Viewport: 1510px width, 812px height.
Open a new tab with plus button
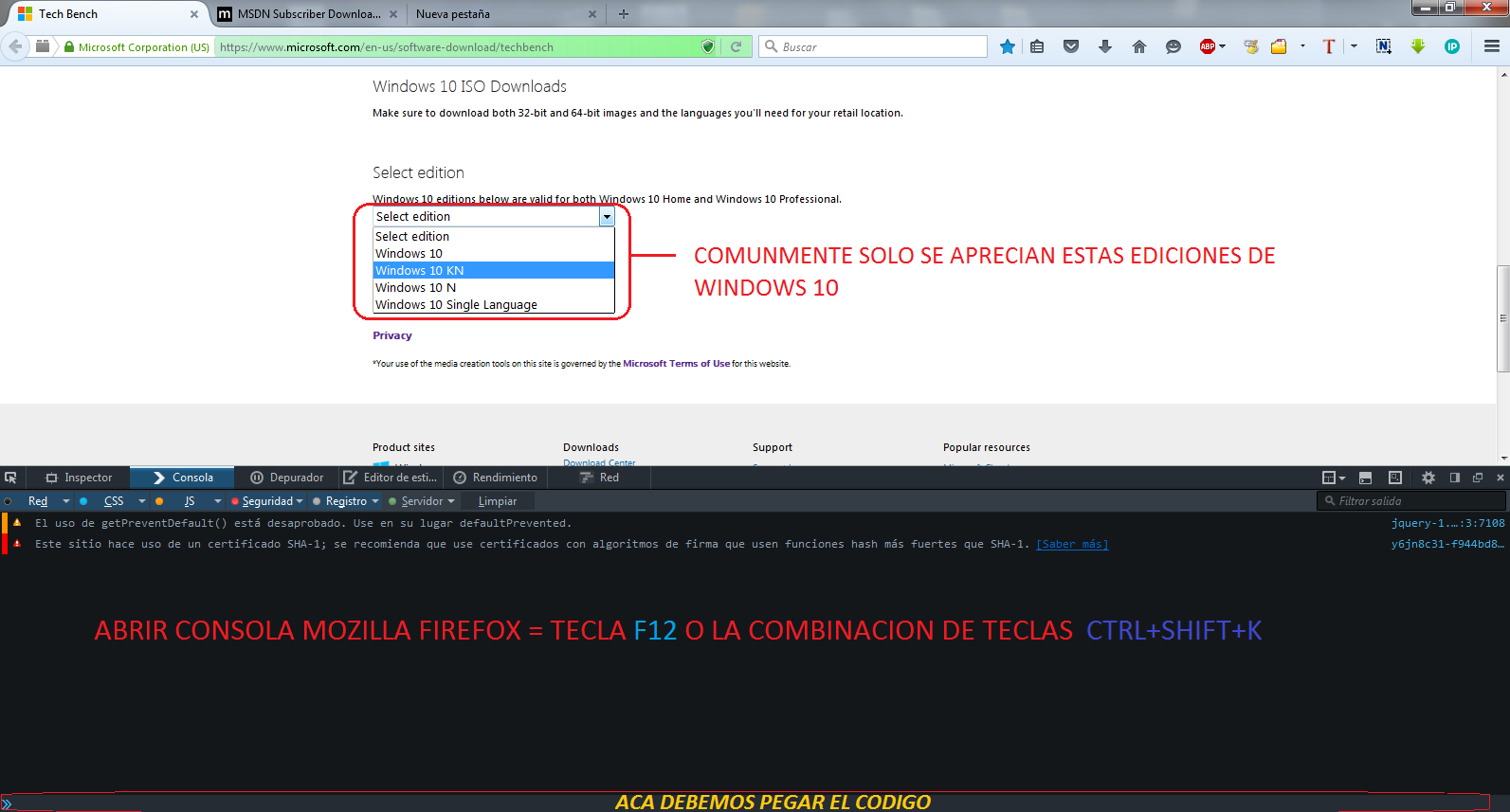pyautogui.click(x=624, y=14)
